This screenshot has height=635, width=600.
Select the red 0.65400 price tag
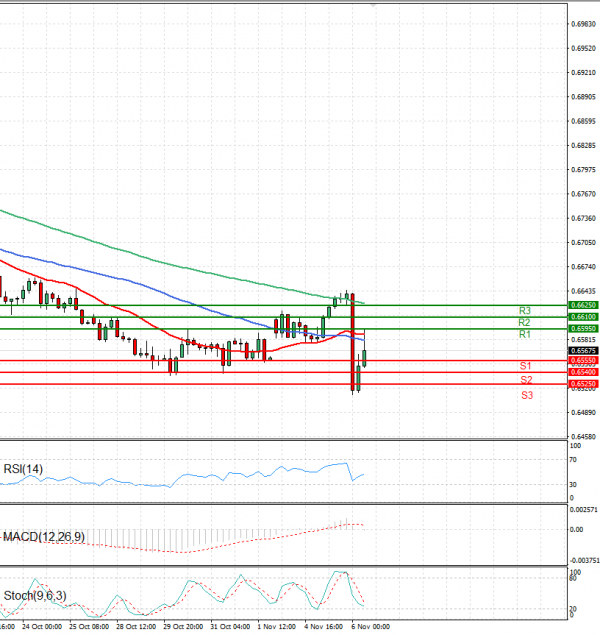coord(583,372)
